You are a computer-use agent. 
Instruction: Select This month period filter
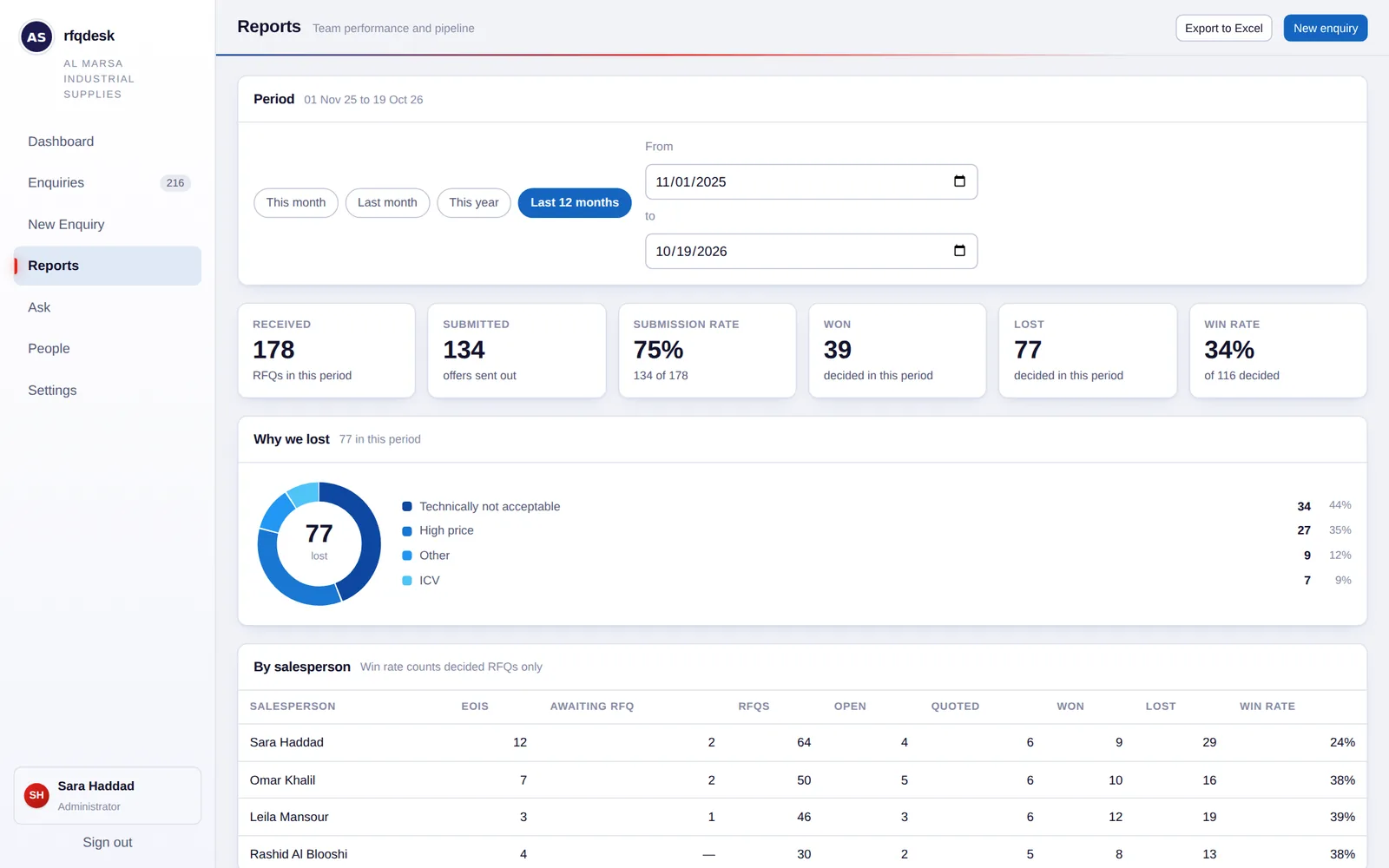296,202
